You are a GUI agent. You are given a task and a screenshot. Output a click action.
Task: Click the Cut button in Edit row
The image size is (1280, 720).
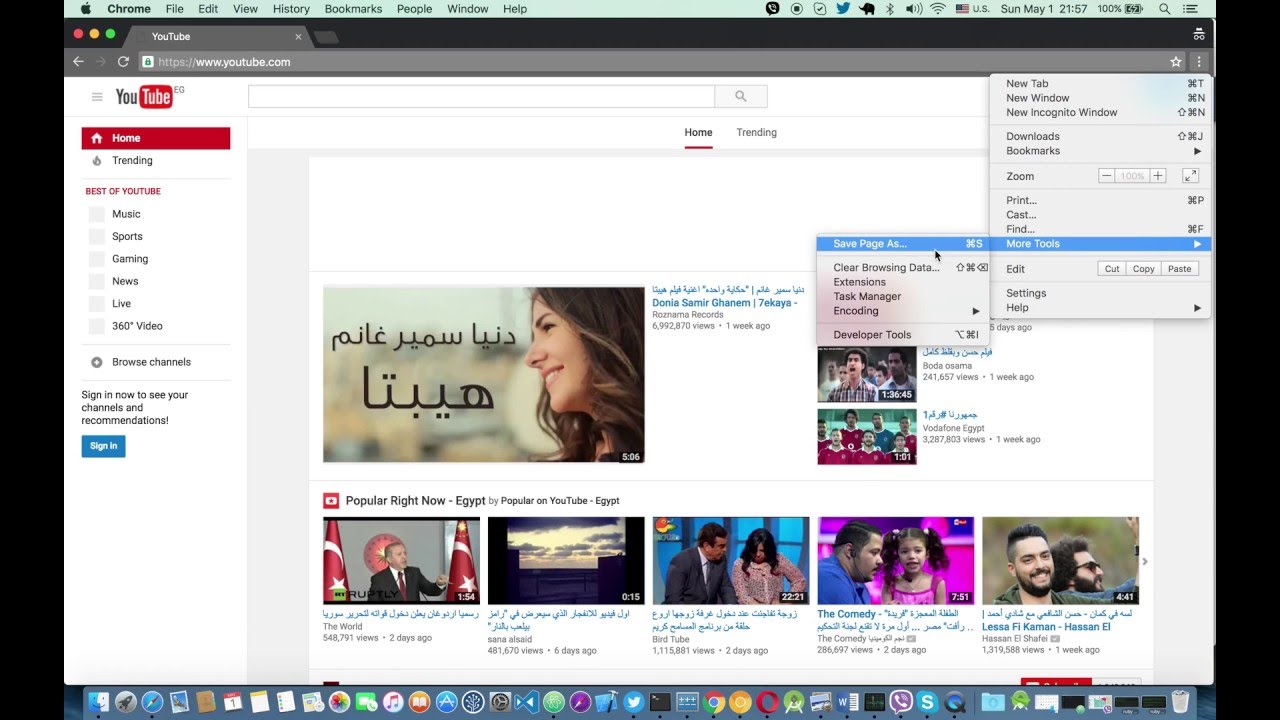(x=1112, y=269)
